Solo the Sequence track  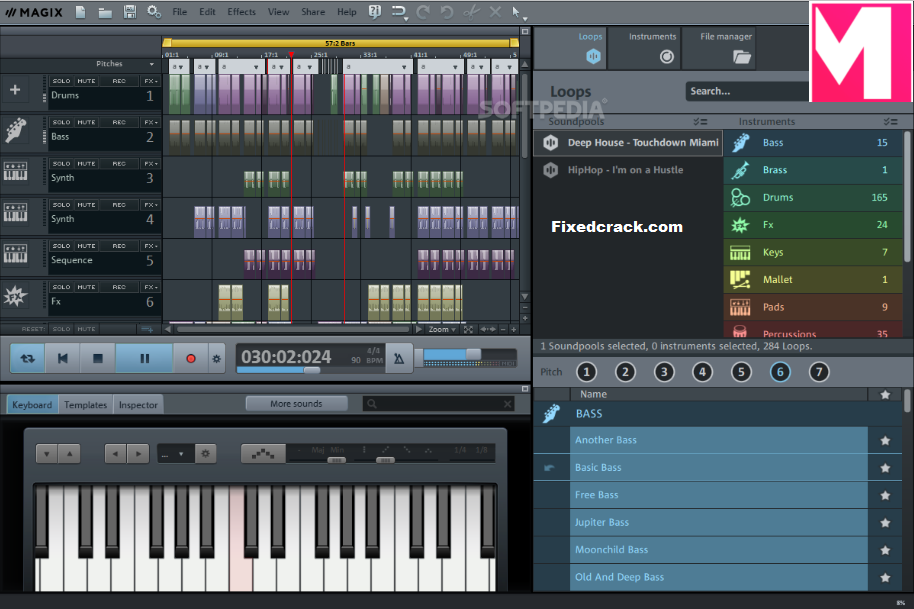(x=61, y=246)
